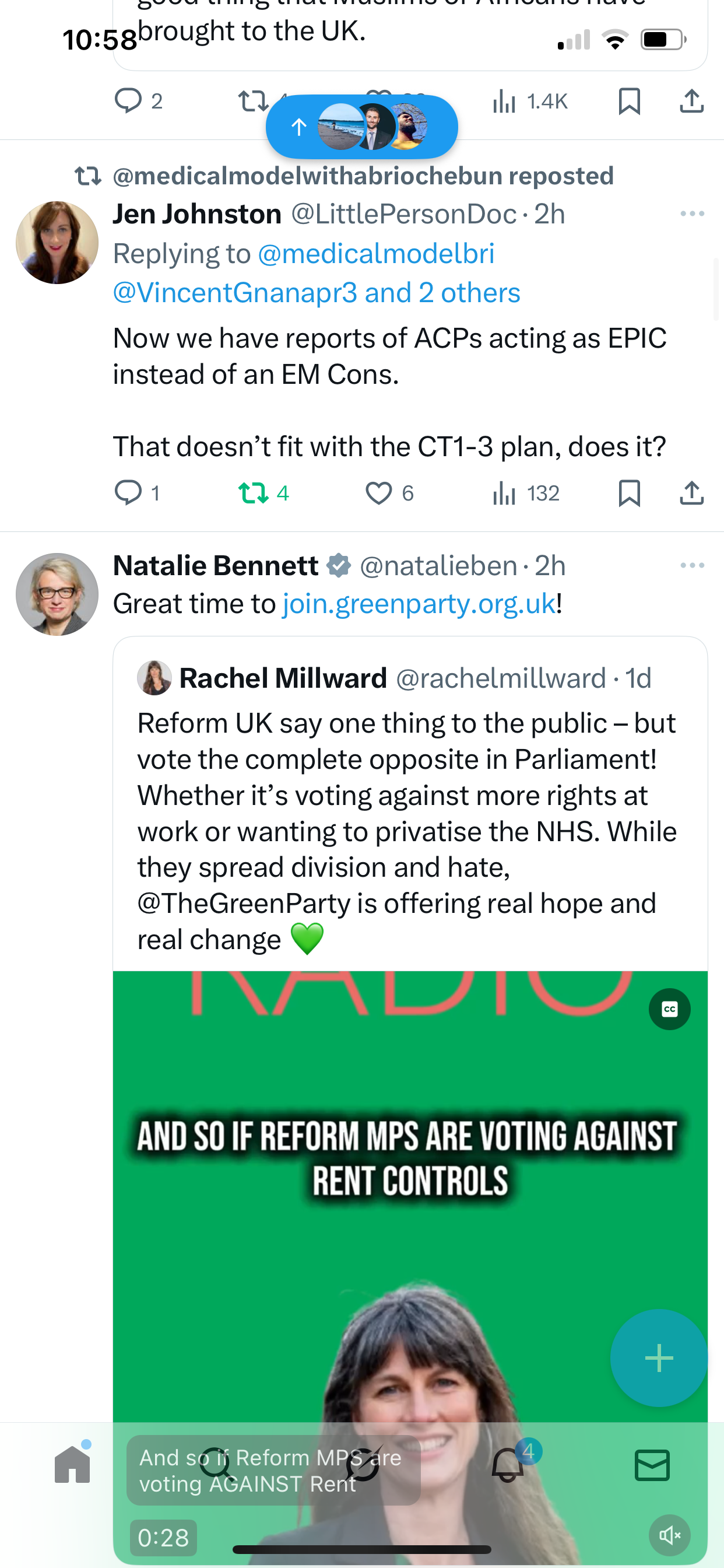
Task: Reply to Jen Johnston's post
Action: (128, 492)
